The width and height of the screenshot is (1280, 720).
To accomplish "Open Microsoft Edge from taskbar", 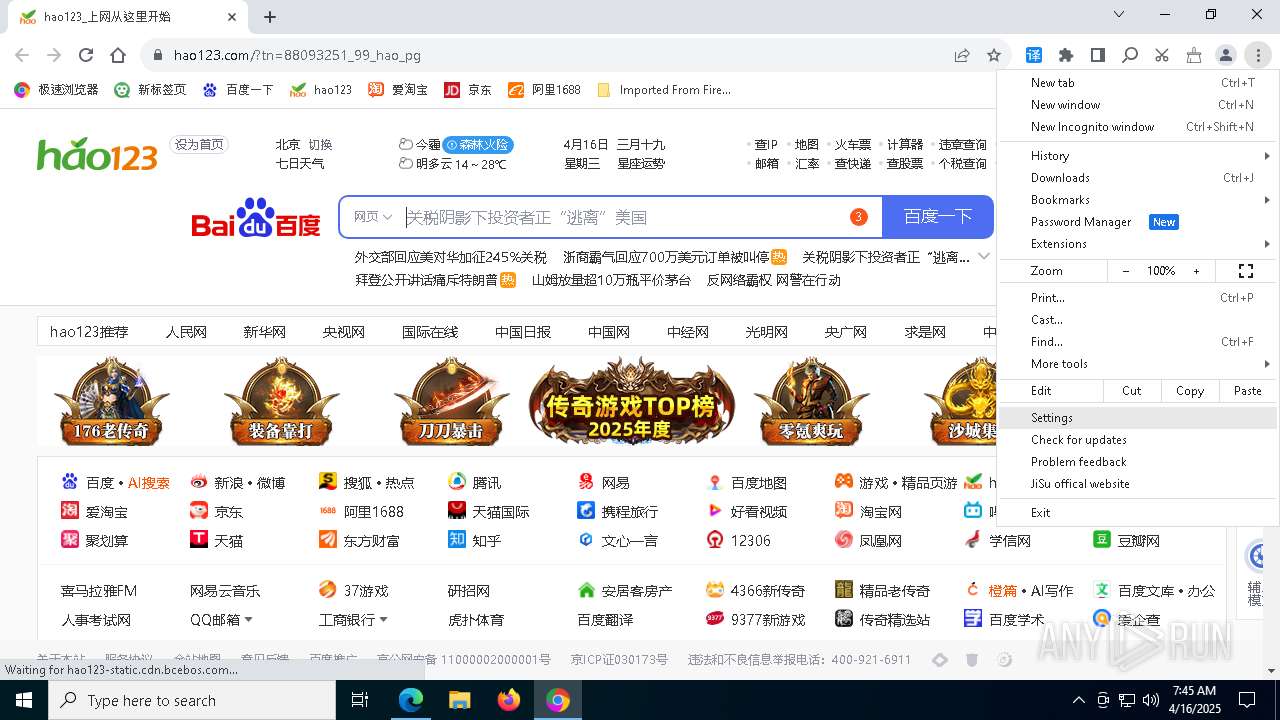I will [411, 700].
